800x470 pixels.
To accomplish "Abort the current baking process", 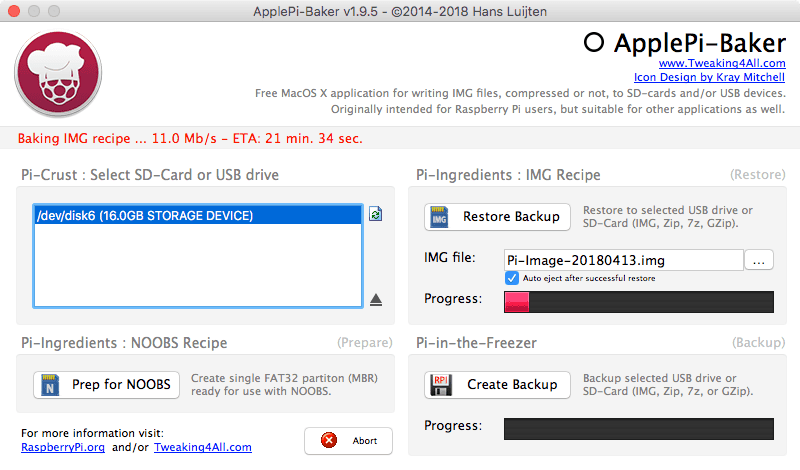I will [348, 441].
